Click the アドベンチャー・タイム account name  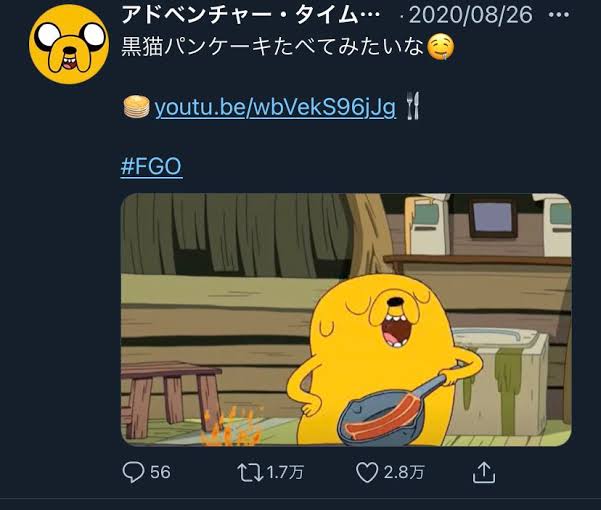[250, 17]
